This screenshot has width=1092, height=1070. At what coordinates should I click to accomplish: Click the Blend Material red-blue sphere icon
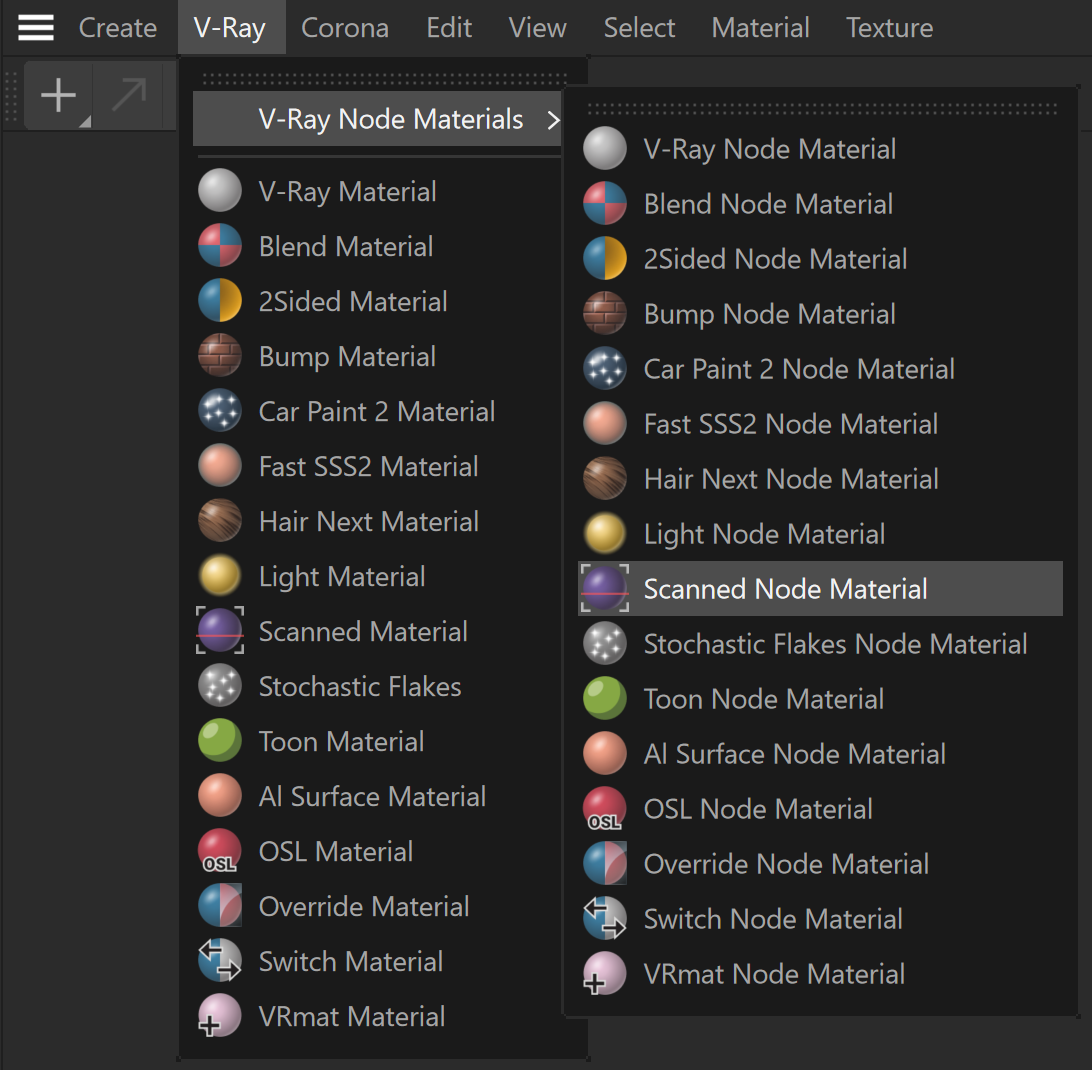220,246
